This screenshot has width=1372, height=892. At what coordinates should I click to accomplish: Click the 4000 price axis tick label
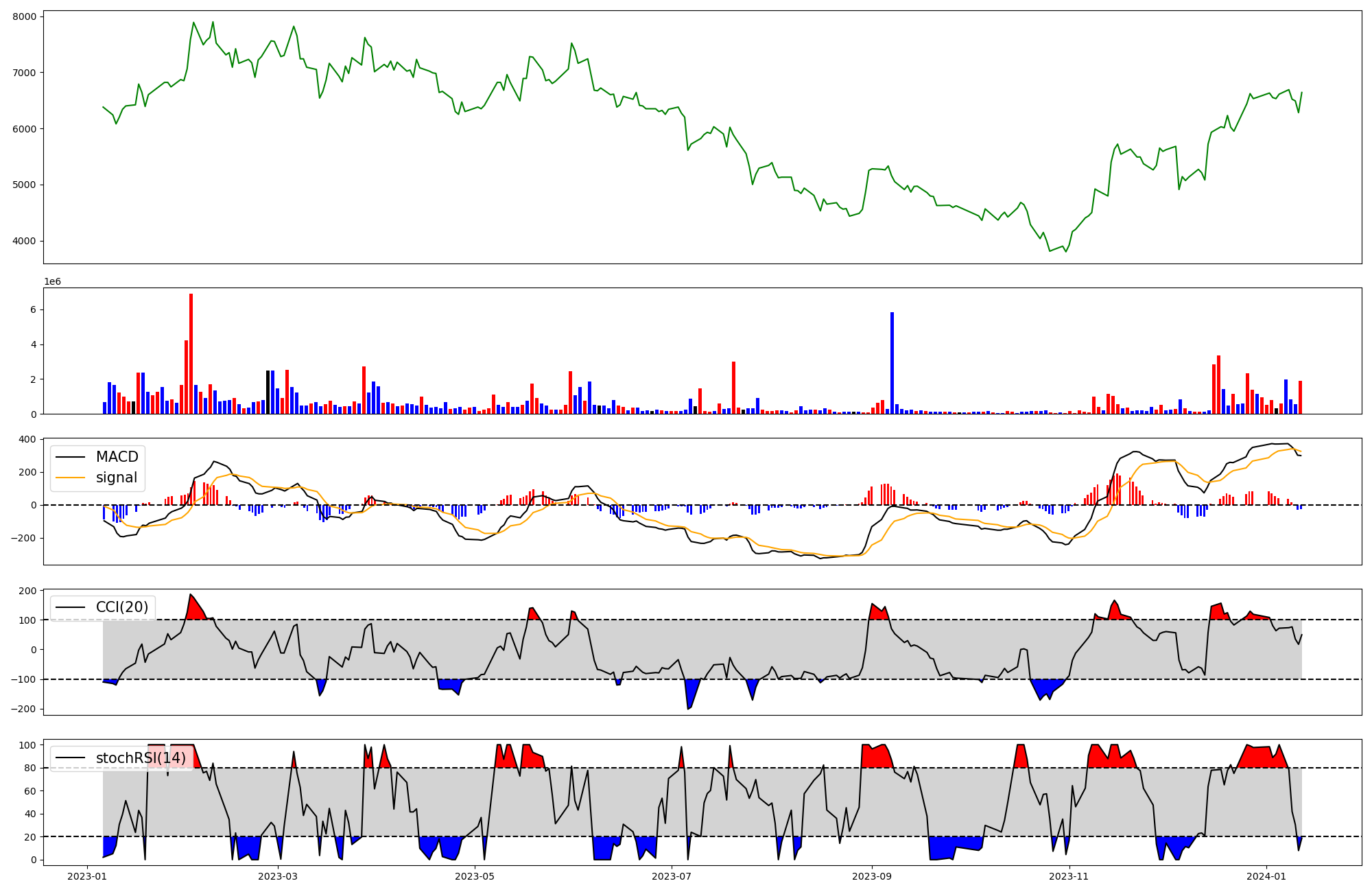[25, 241]
